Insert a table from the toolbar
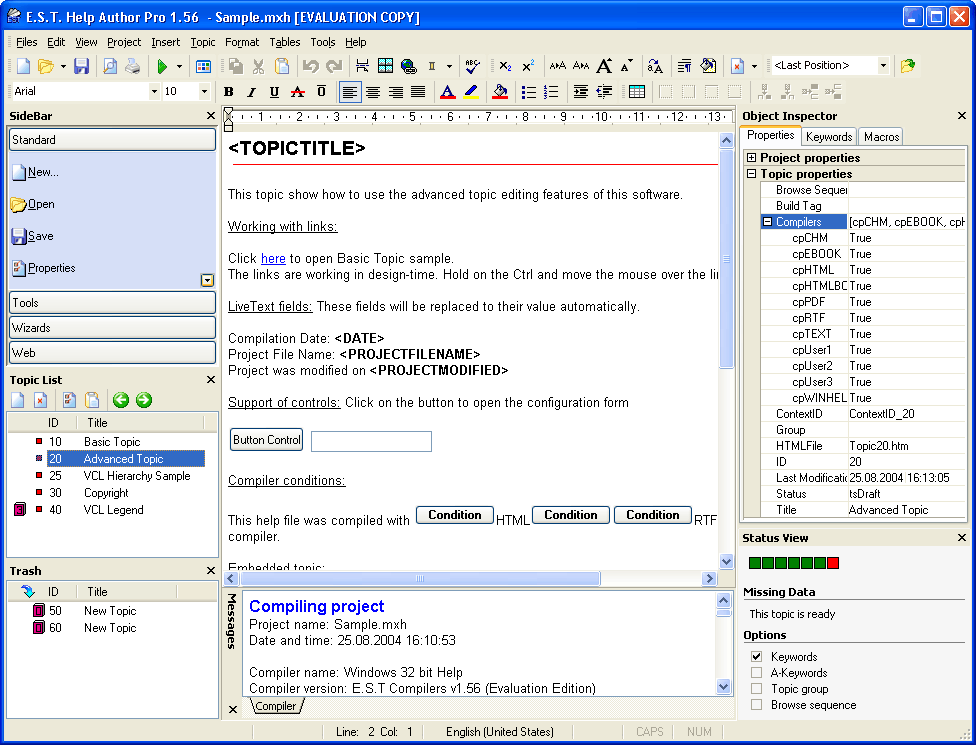This screenshot has height=745, width=976. tap(637, 92)
